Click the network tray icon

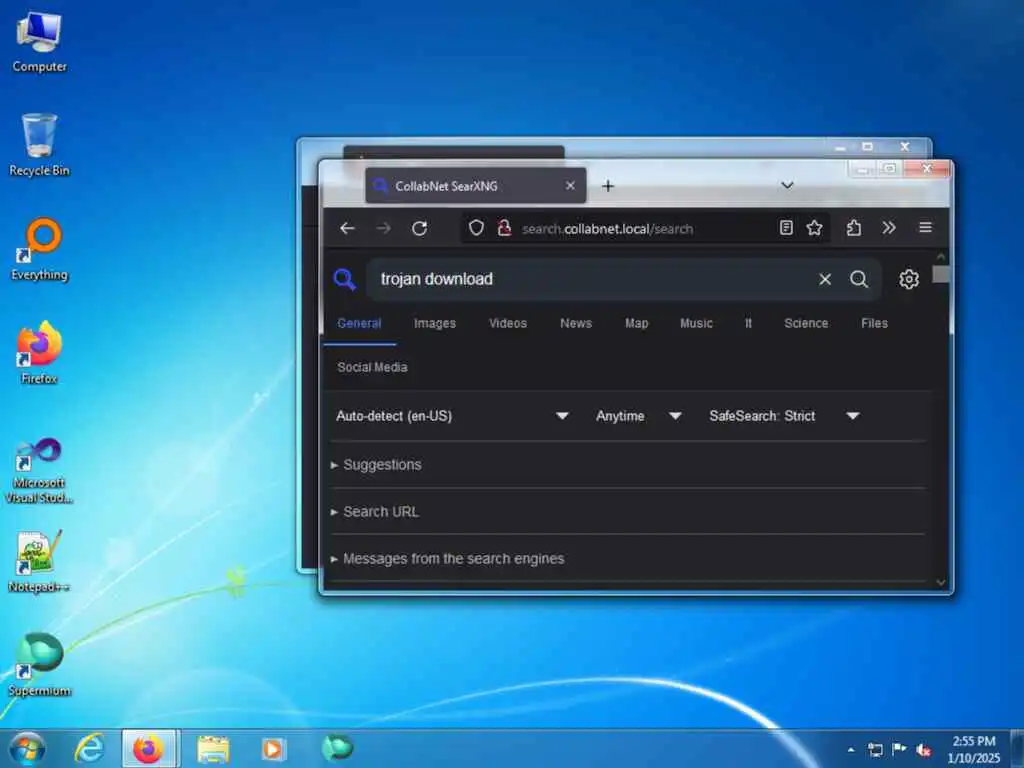(875, 750)
